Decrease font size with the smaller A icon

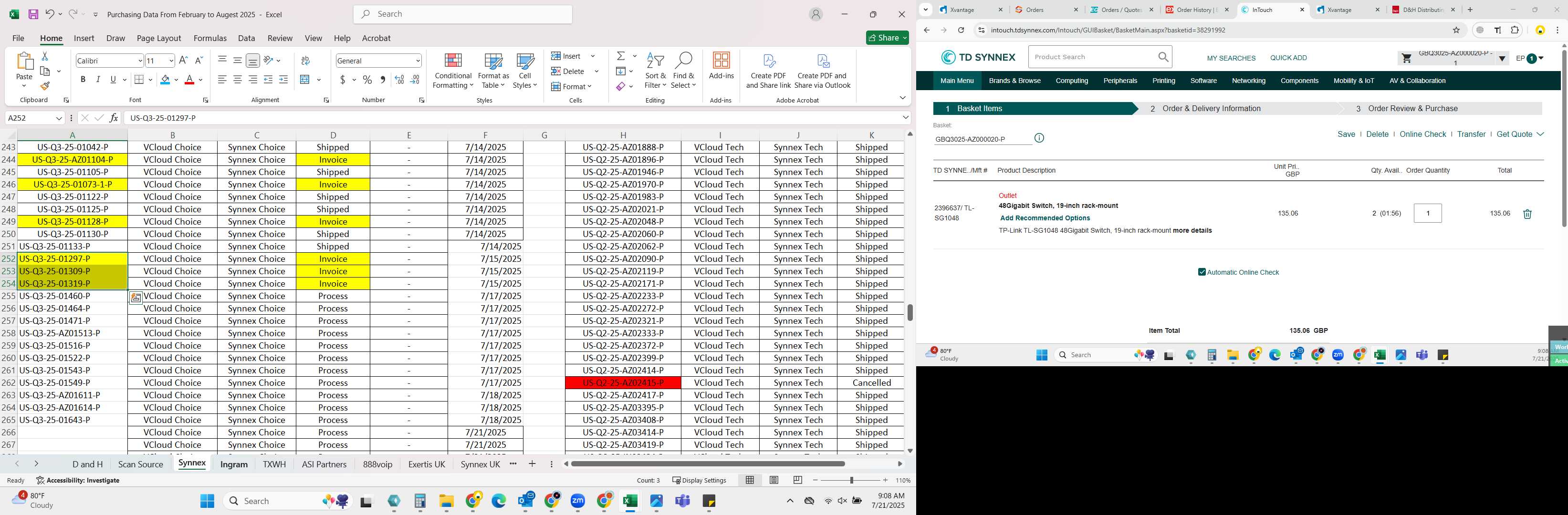tap(199, 60)
